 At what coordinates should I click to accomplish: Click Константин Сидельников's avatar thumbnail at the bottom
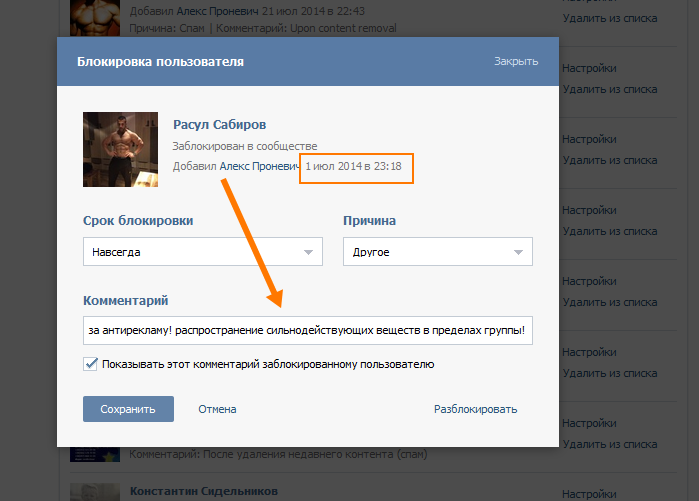(x=95, y=492)
